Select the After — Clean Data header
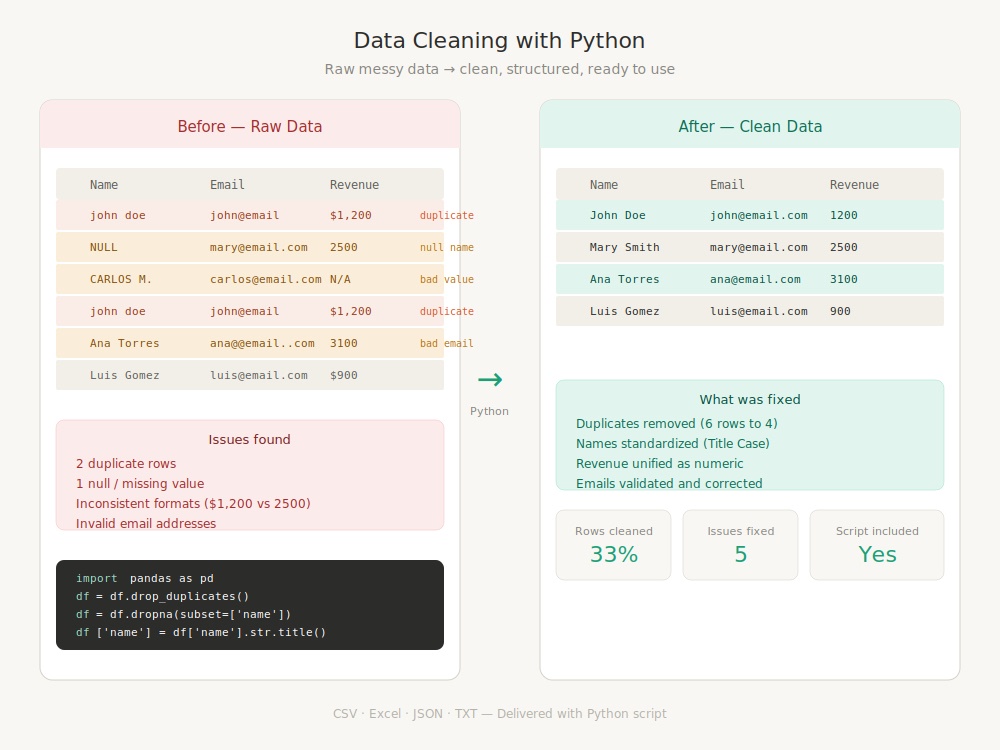The height and width of the screenshot is (750, 1000). [750, 126]
